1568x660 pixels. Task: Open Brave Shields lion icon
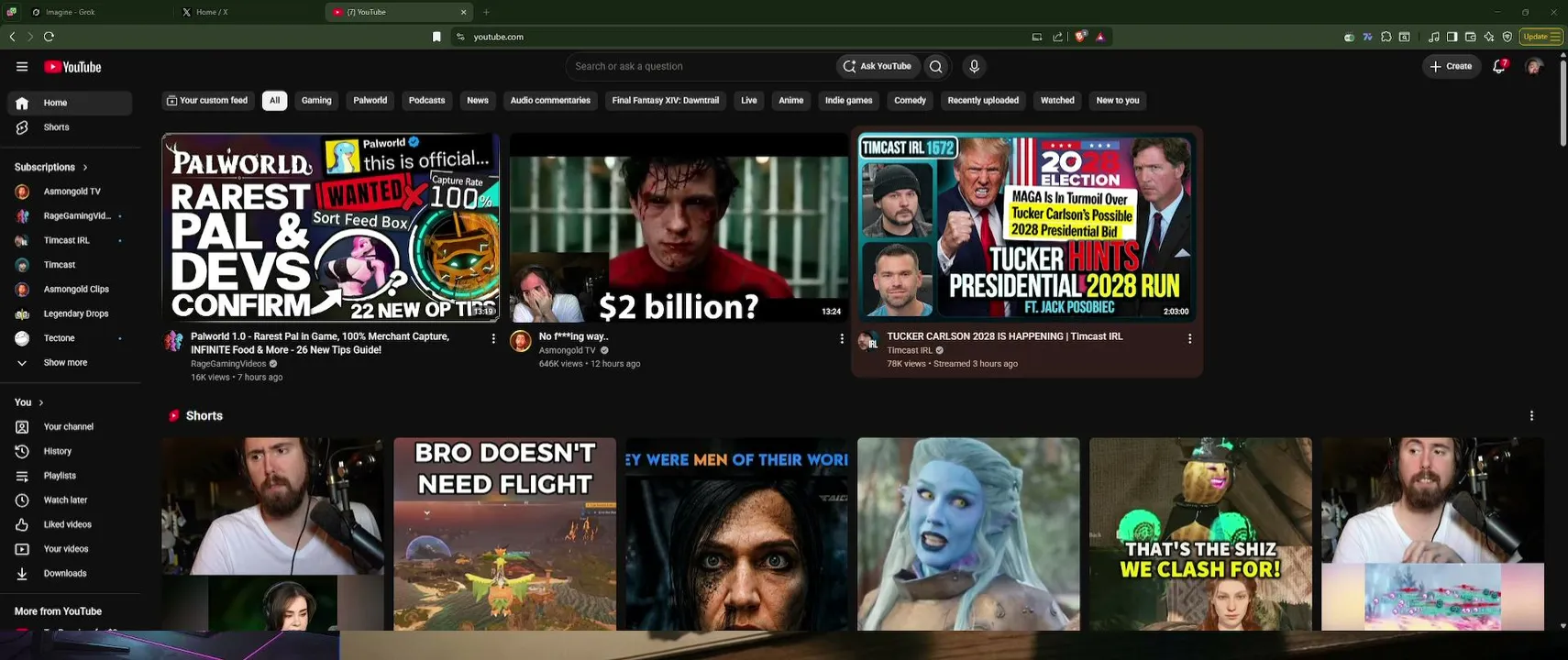pyautogui.click(x=1080, y=37)
